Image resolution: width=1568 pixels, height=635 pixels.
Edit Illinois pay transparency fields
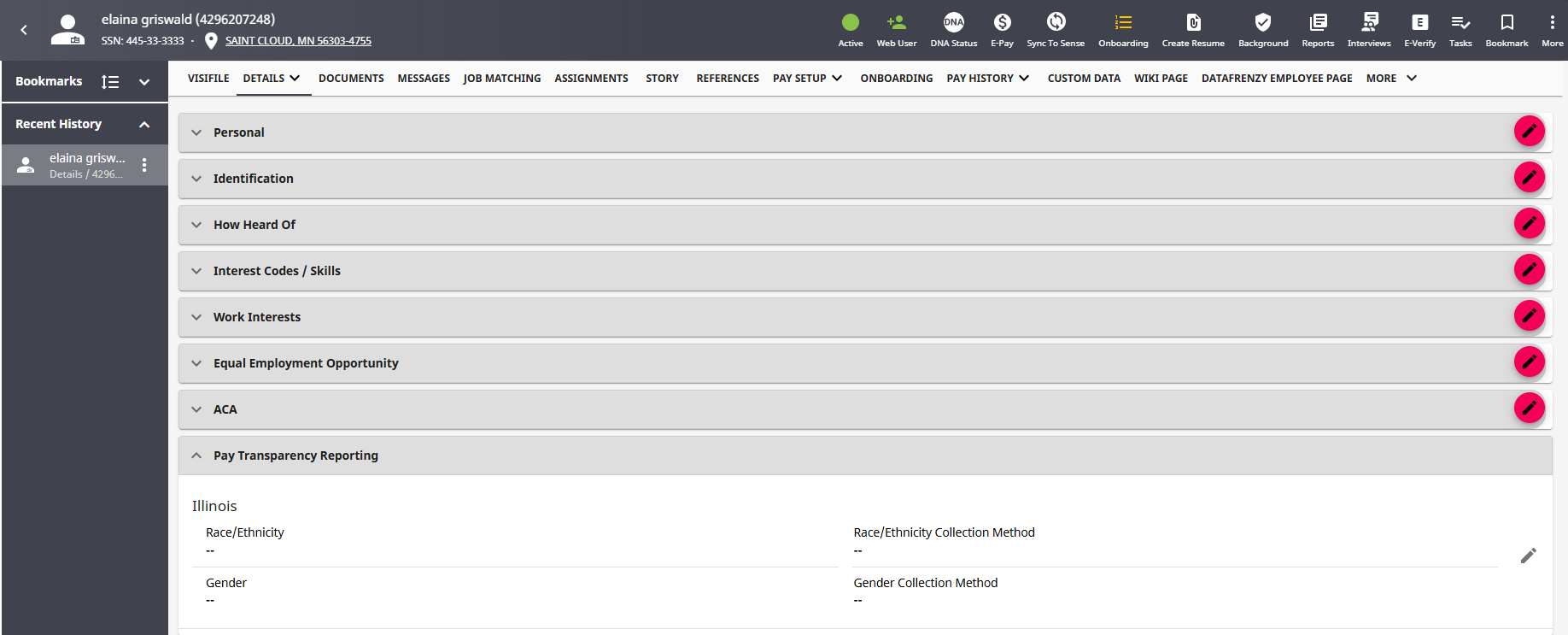pyautogui.click(x=1528, y=556)
